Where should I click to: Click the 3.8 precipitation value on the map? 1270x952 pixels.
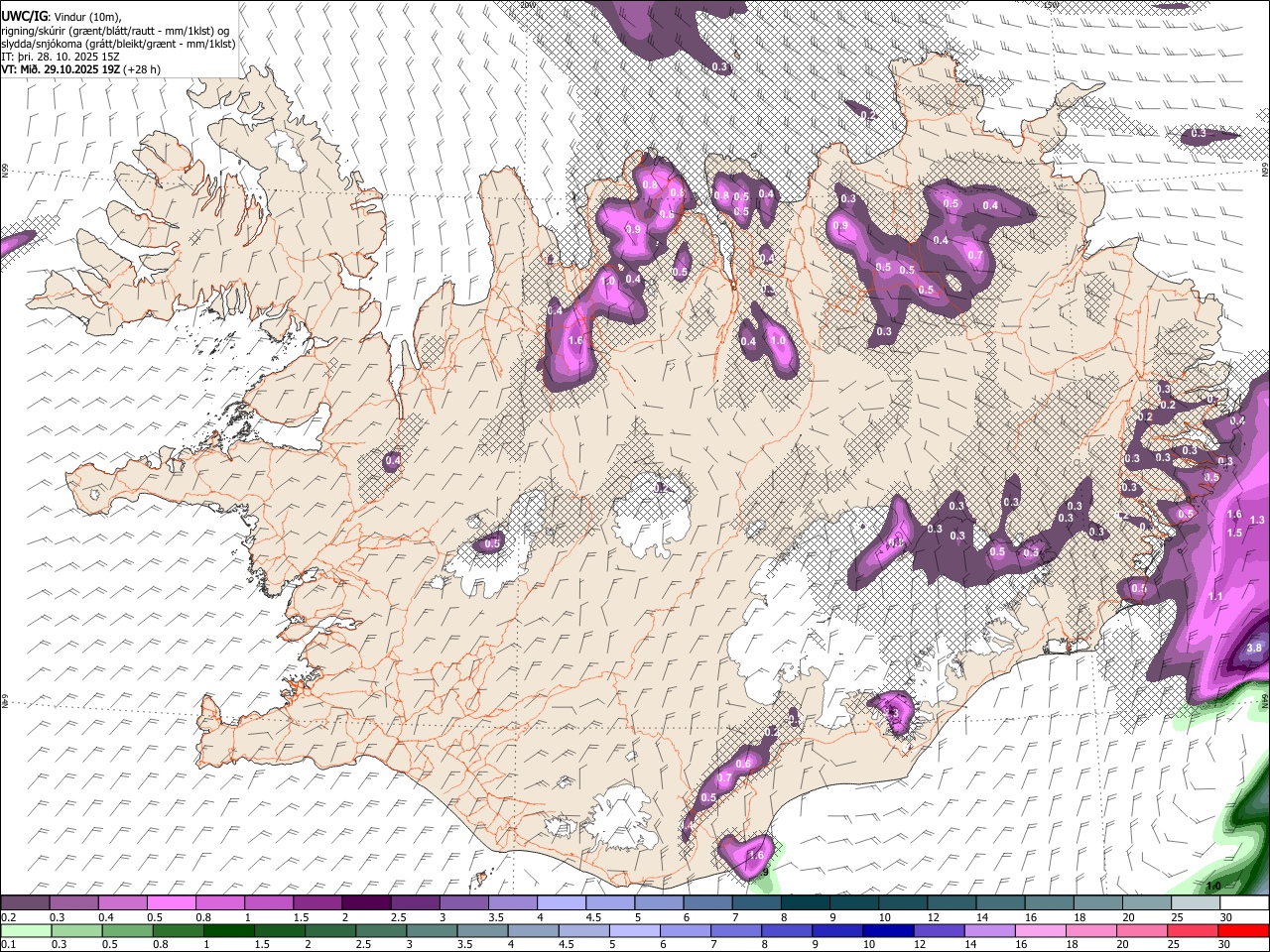click(x=1253, y=648)
